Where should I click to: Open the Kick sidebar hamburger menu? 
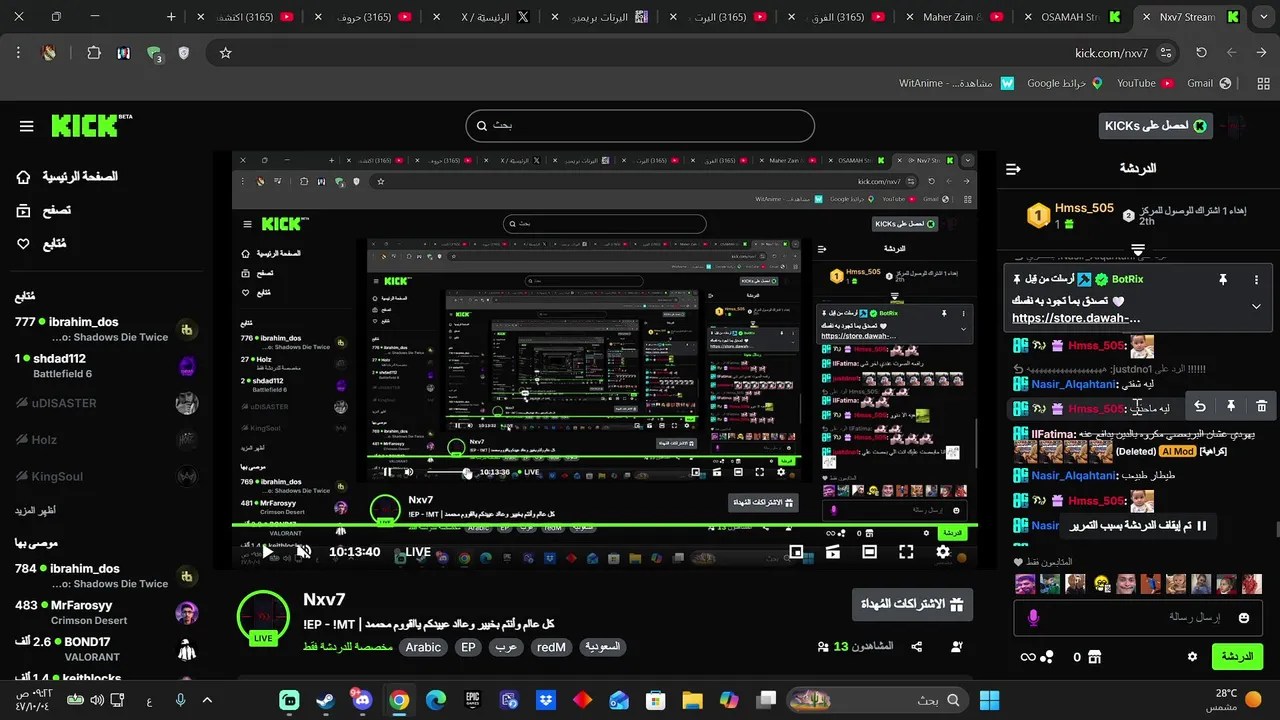(x=27, y=127)
